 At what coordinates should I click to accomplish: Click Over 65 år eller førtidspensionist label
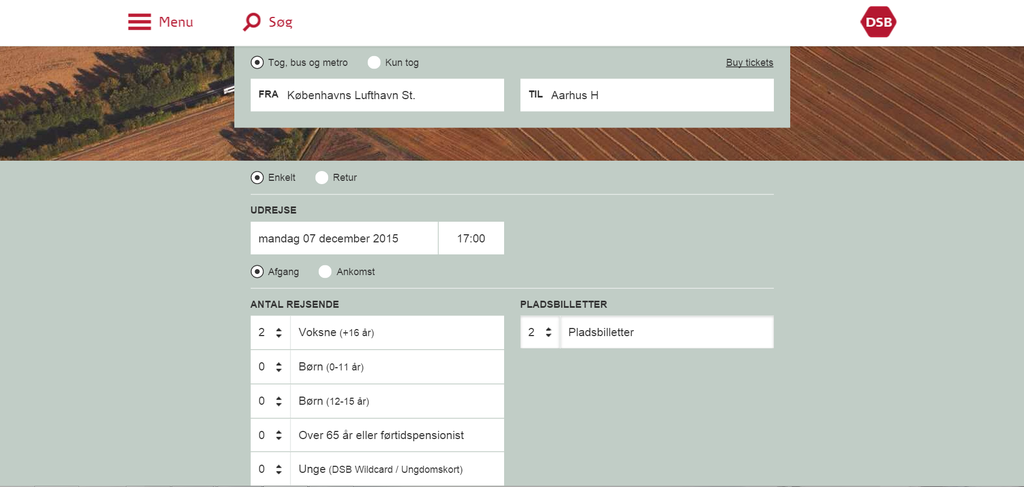pyautogui.click(x=381, y=435)
